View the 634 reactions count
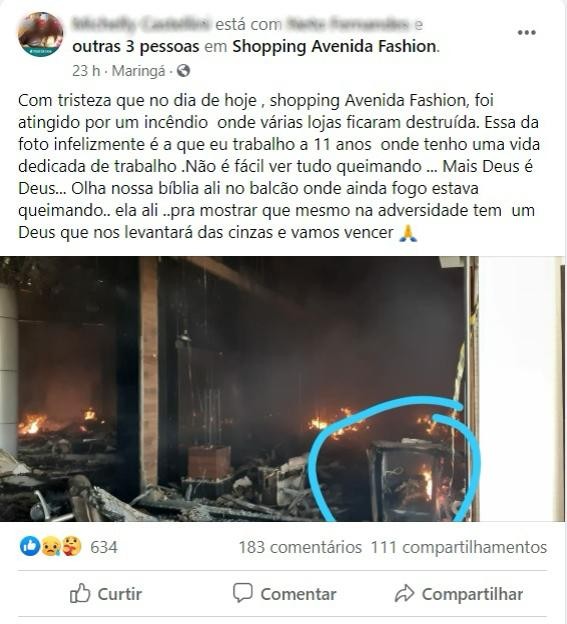This screenshot has width=567, height=624. [104, 547]
